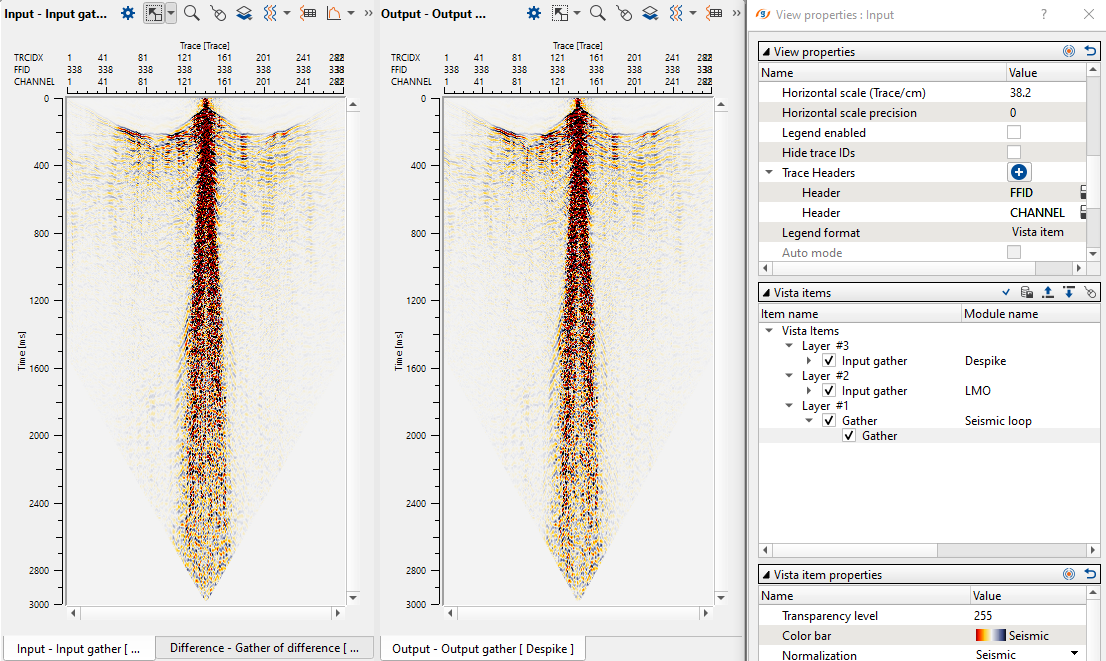
Task: Click the Seismic color bar swatch
Action: 990,636
